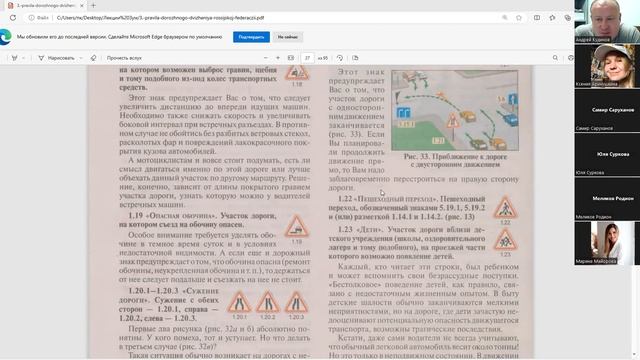Image resolution: width=640 pixels, height=360 pixels.
Task: Select the highlight tool in PDF toolbar
Action: 14,58
